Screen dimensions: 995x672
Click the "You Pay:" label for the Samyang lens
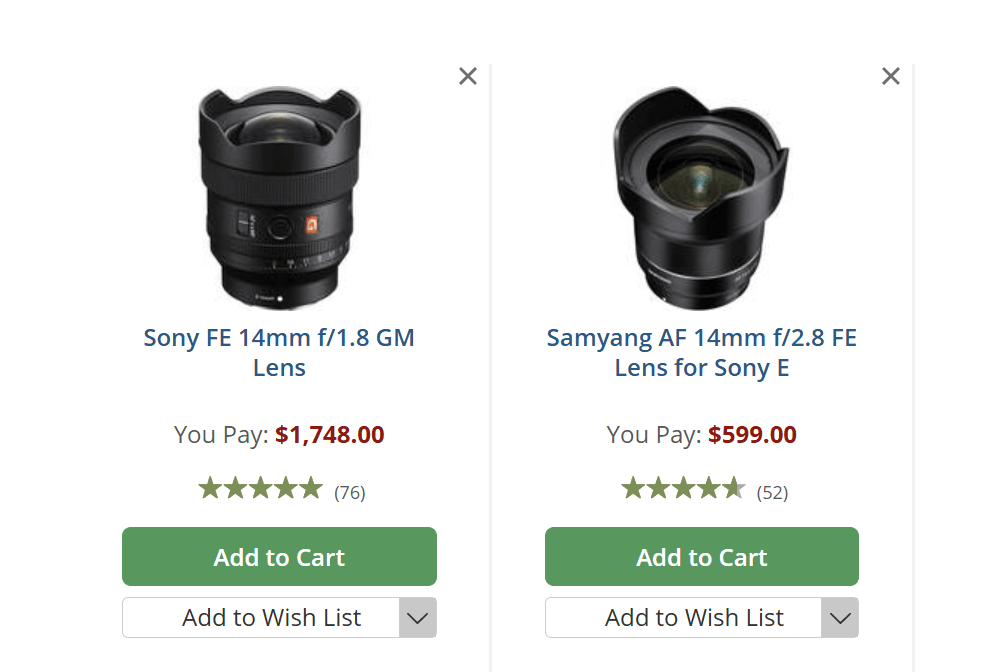pyautogui.click(x=654, y=435)
